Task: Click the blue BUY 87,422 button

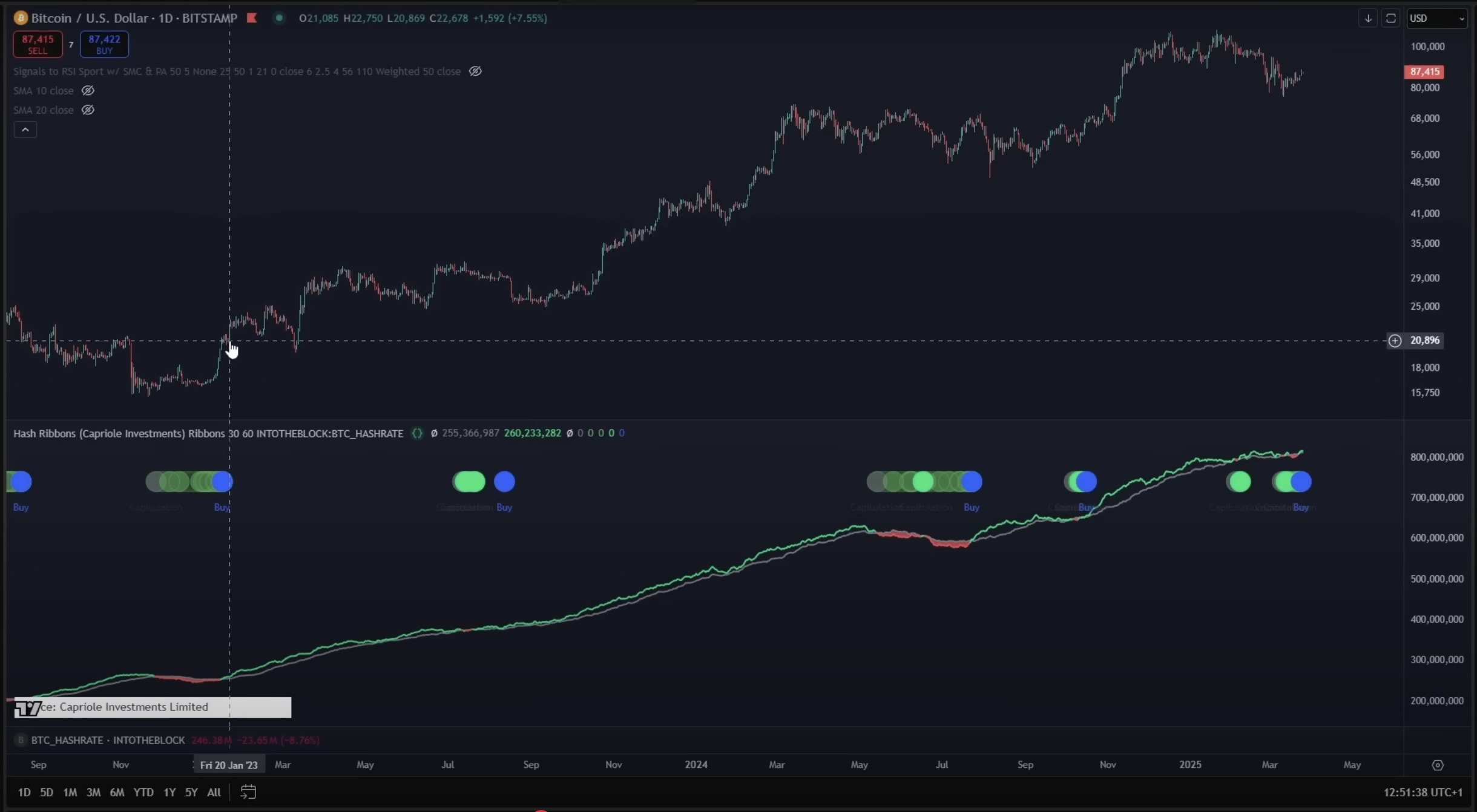Action: 104,44
